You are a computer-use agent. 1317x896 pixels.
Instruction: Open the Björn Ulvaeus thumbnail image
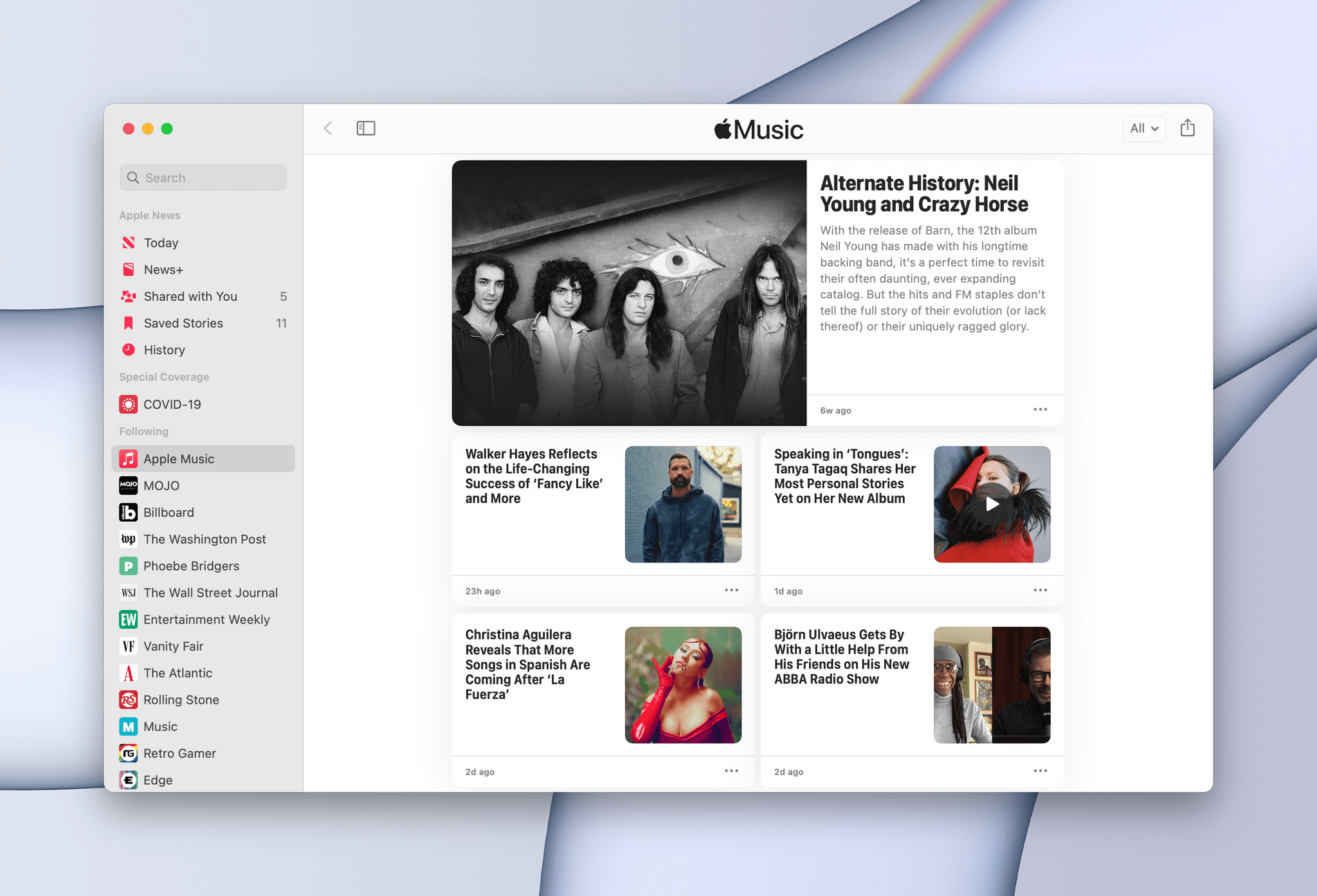[x=992, y=685]
